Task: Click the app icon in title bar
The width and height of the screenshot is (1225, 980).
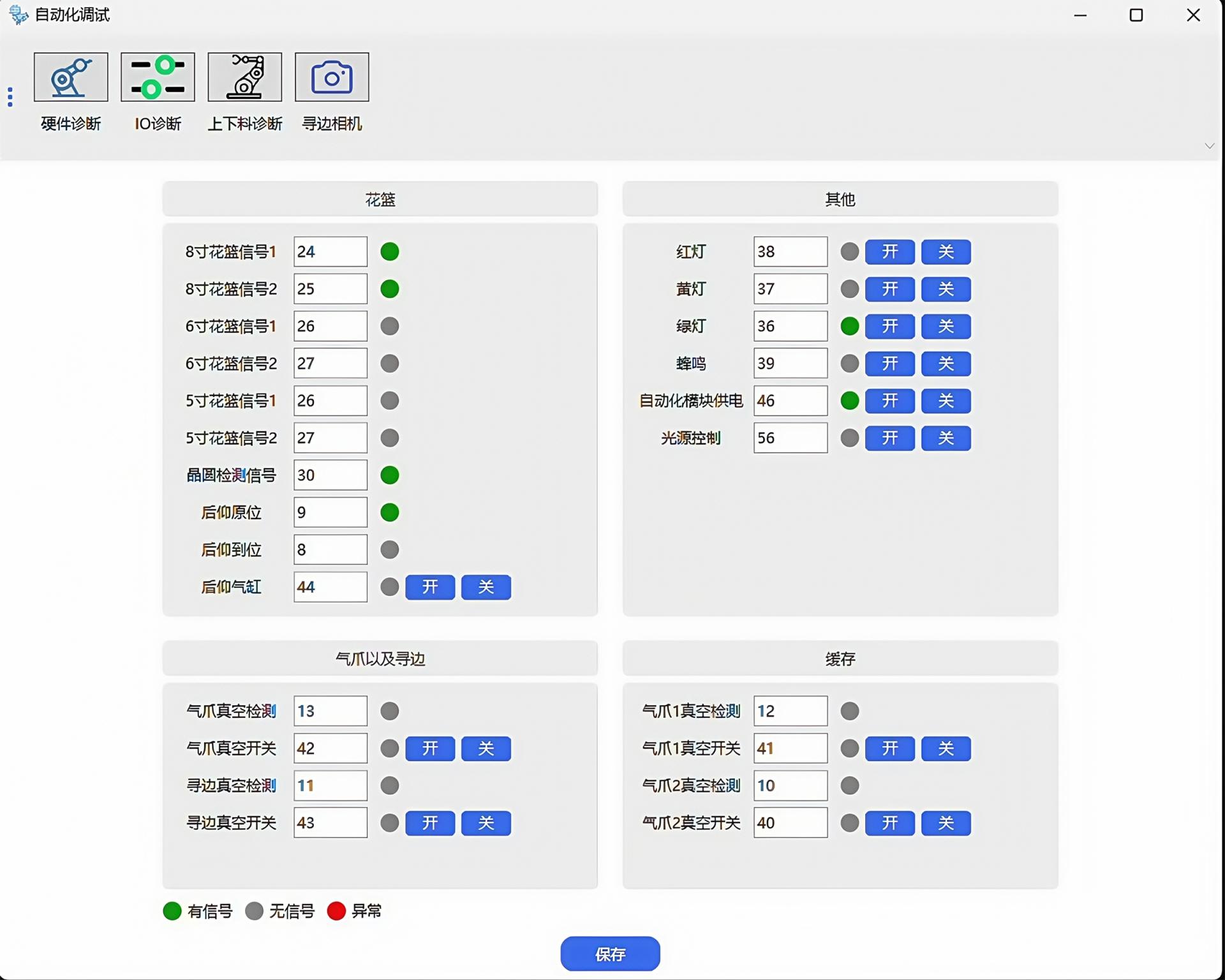Action: click(19, 15)
